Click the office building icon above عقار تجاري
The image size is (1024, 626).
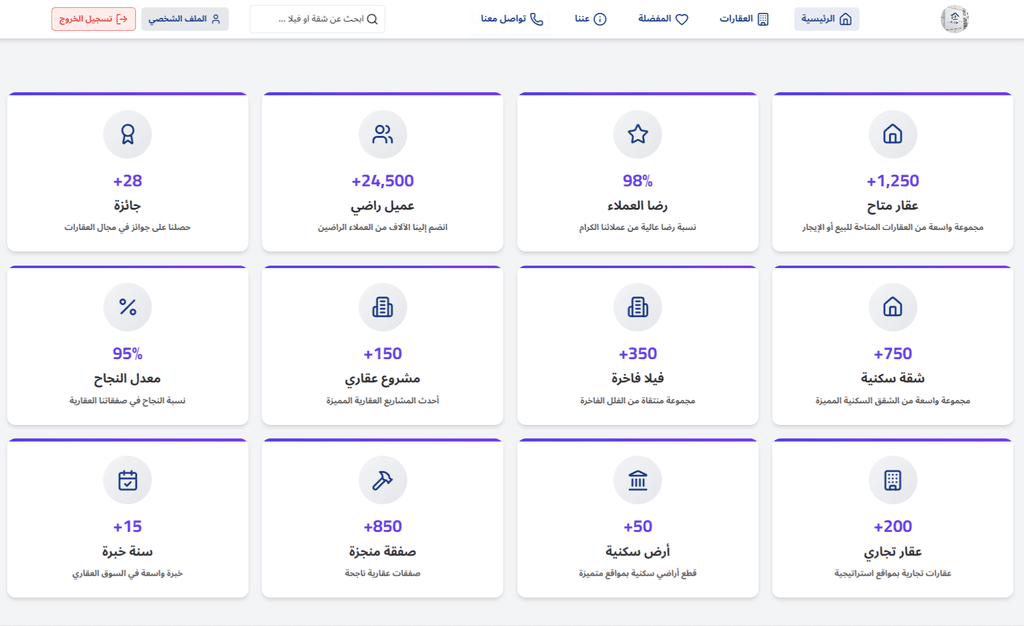[x=892, y=480]
